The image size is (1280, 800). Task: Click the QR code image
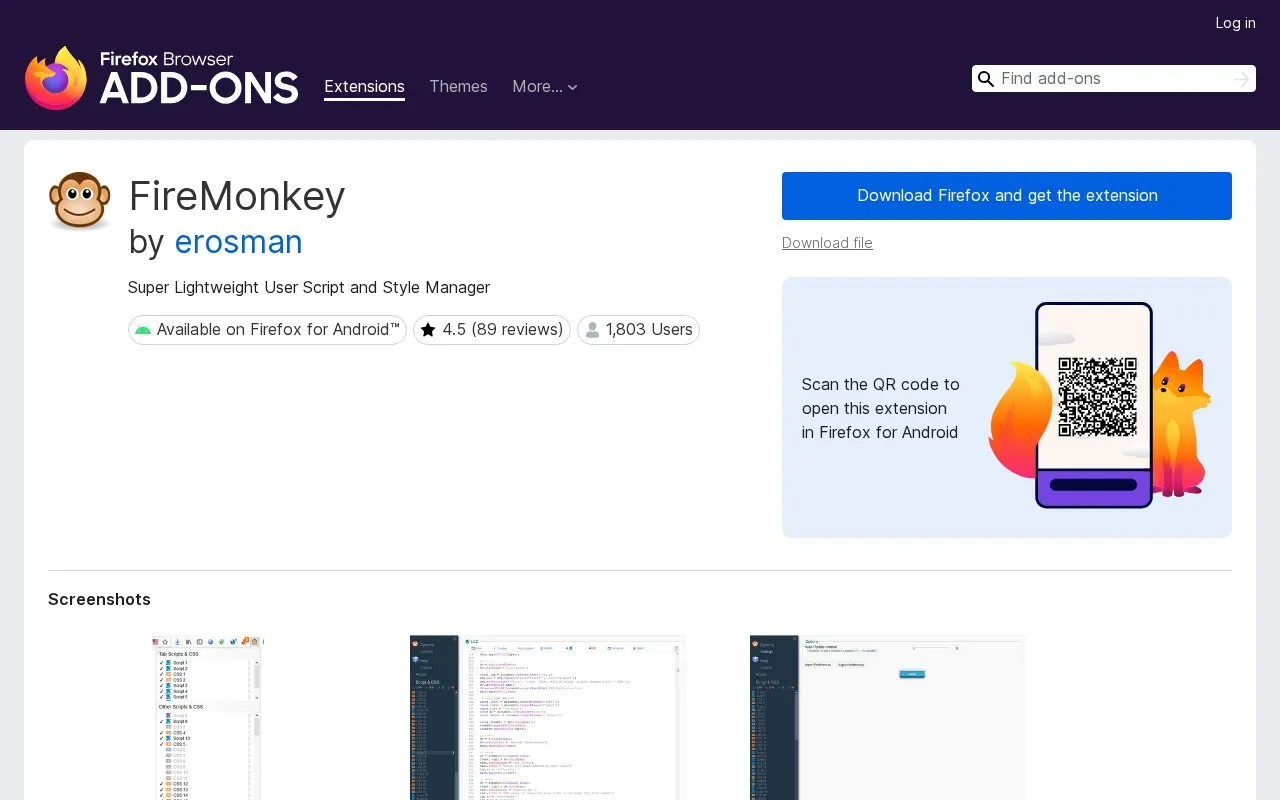[x=1097, y=397]
